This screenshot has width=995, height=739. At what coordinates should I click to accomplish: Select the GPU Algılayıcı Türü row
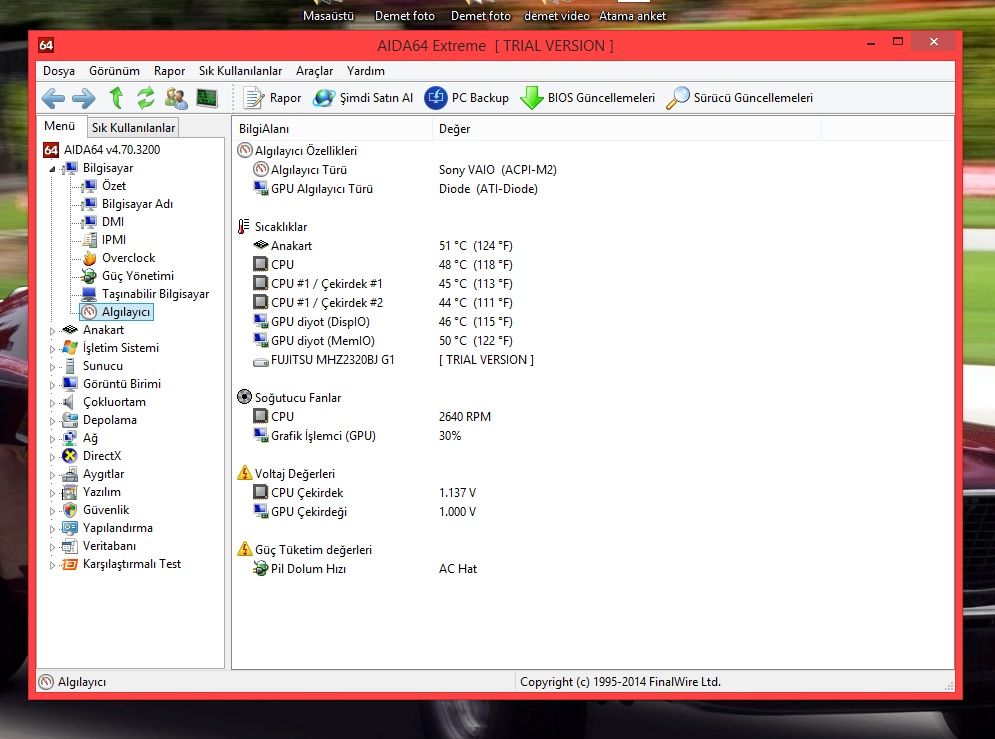point(593,189)
